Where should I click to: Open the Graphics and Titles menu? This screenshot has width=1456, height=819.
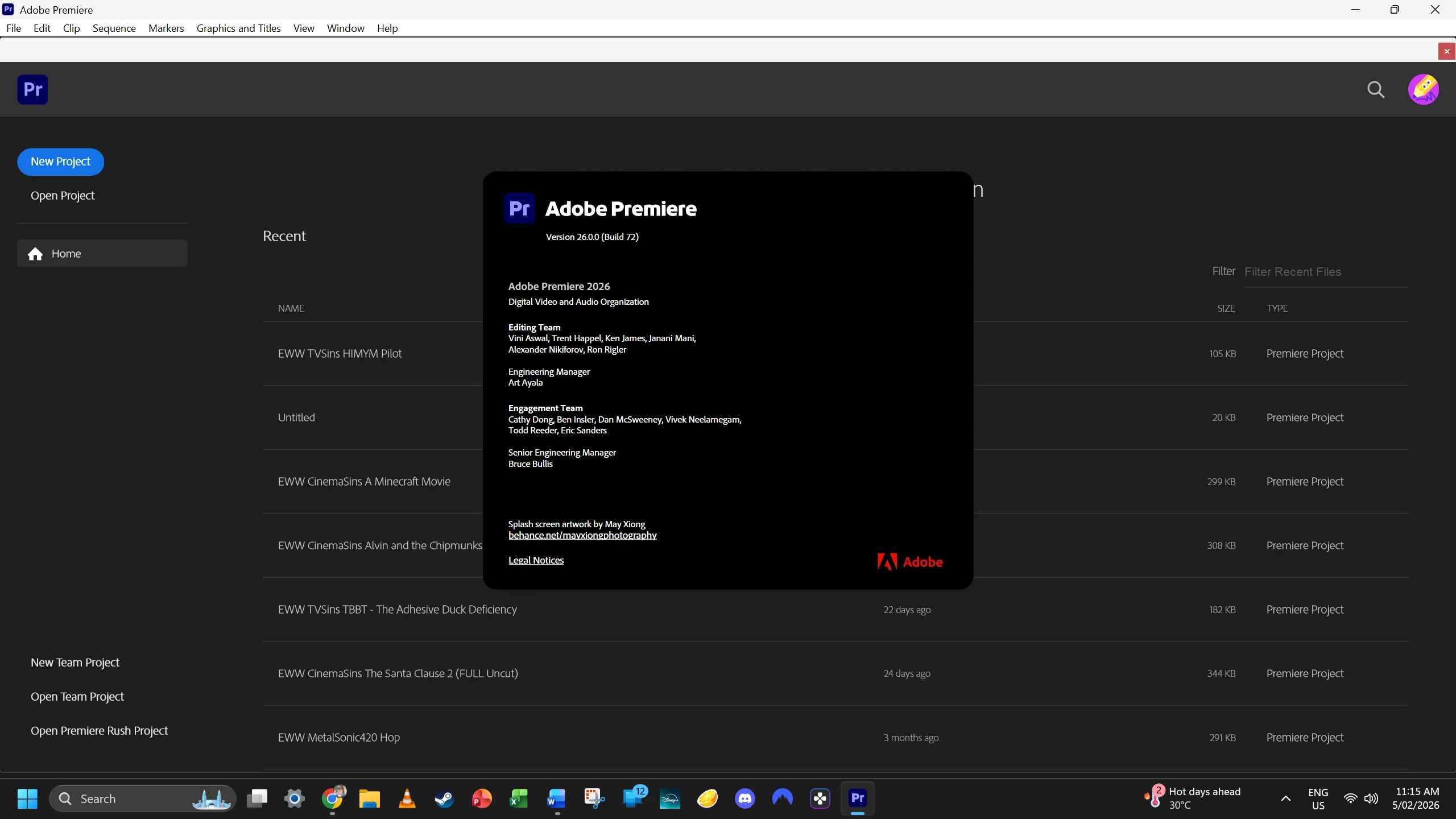238,28
